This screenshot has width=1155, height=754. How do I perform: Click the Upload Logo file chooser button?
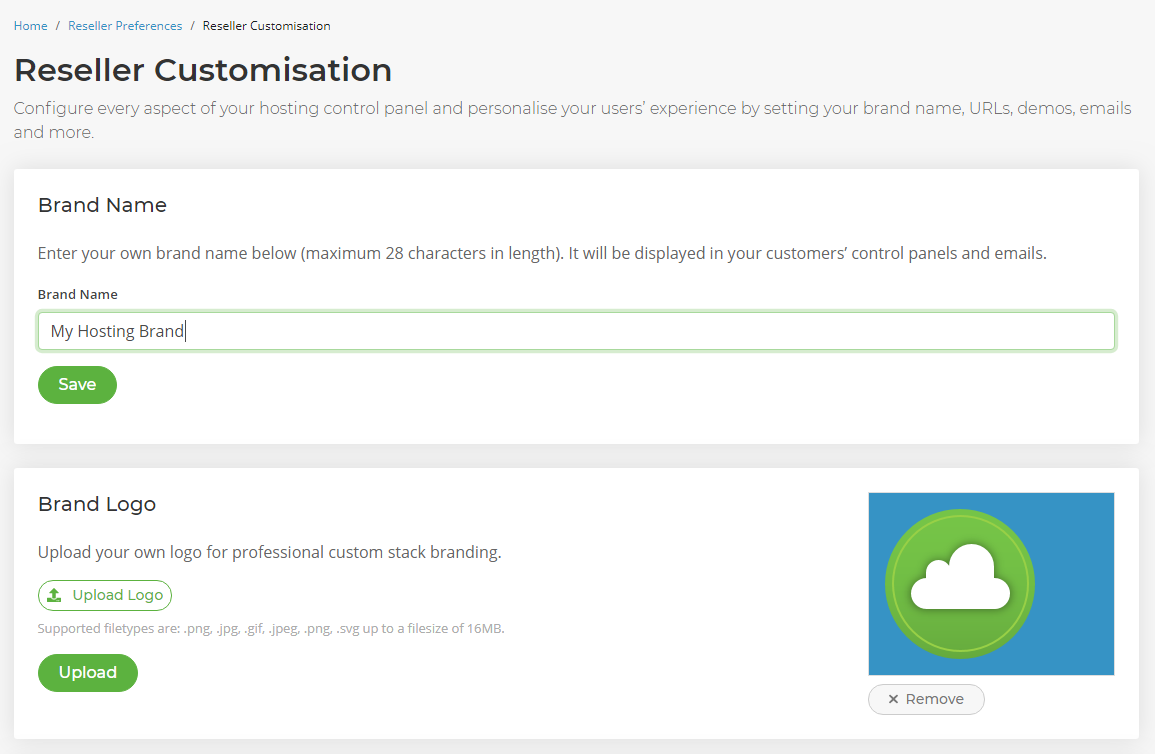pos(105,595)
